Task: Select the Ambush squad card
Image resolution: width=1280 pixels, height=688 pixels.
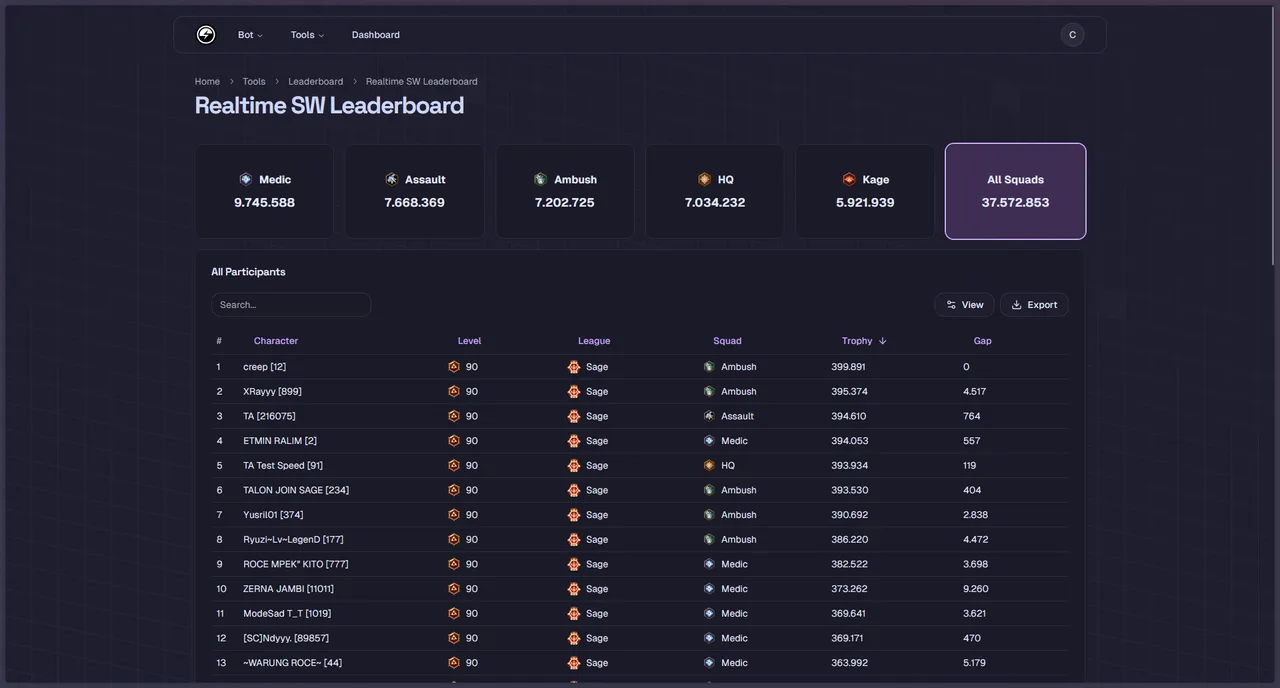Action: [565, 191]
